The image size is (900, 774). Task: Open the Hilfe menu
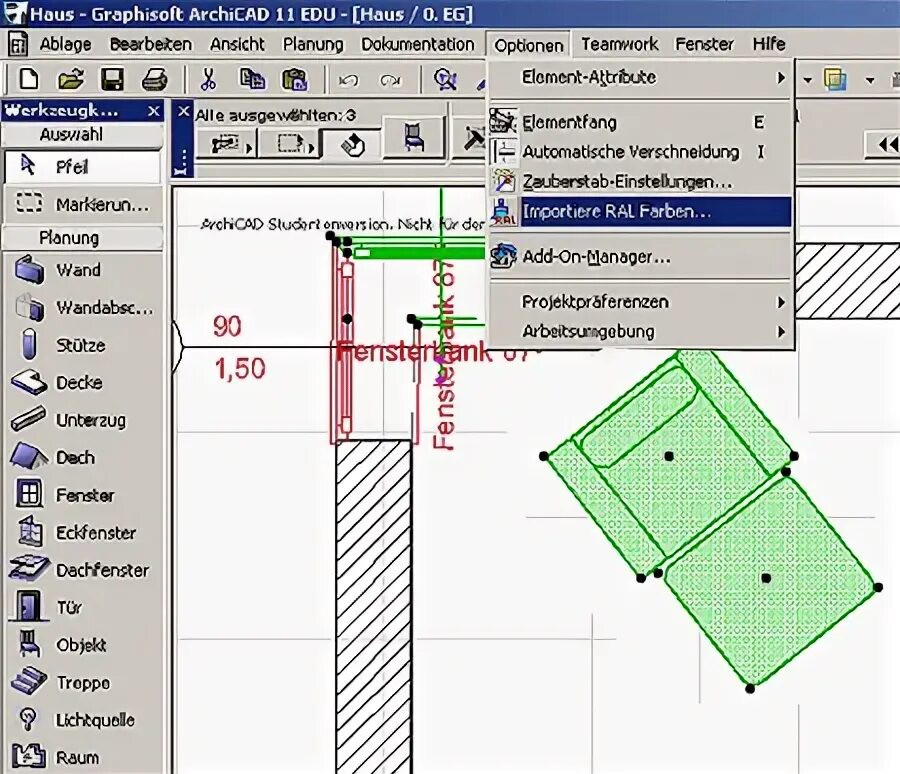(x=769, y=44)
